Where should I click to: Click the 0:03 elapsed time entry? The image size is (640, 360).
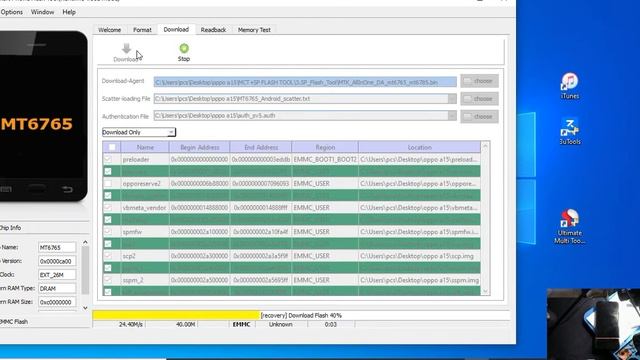click(331, 324)
